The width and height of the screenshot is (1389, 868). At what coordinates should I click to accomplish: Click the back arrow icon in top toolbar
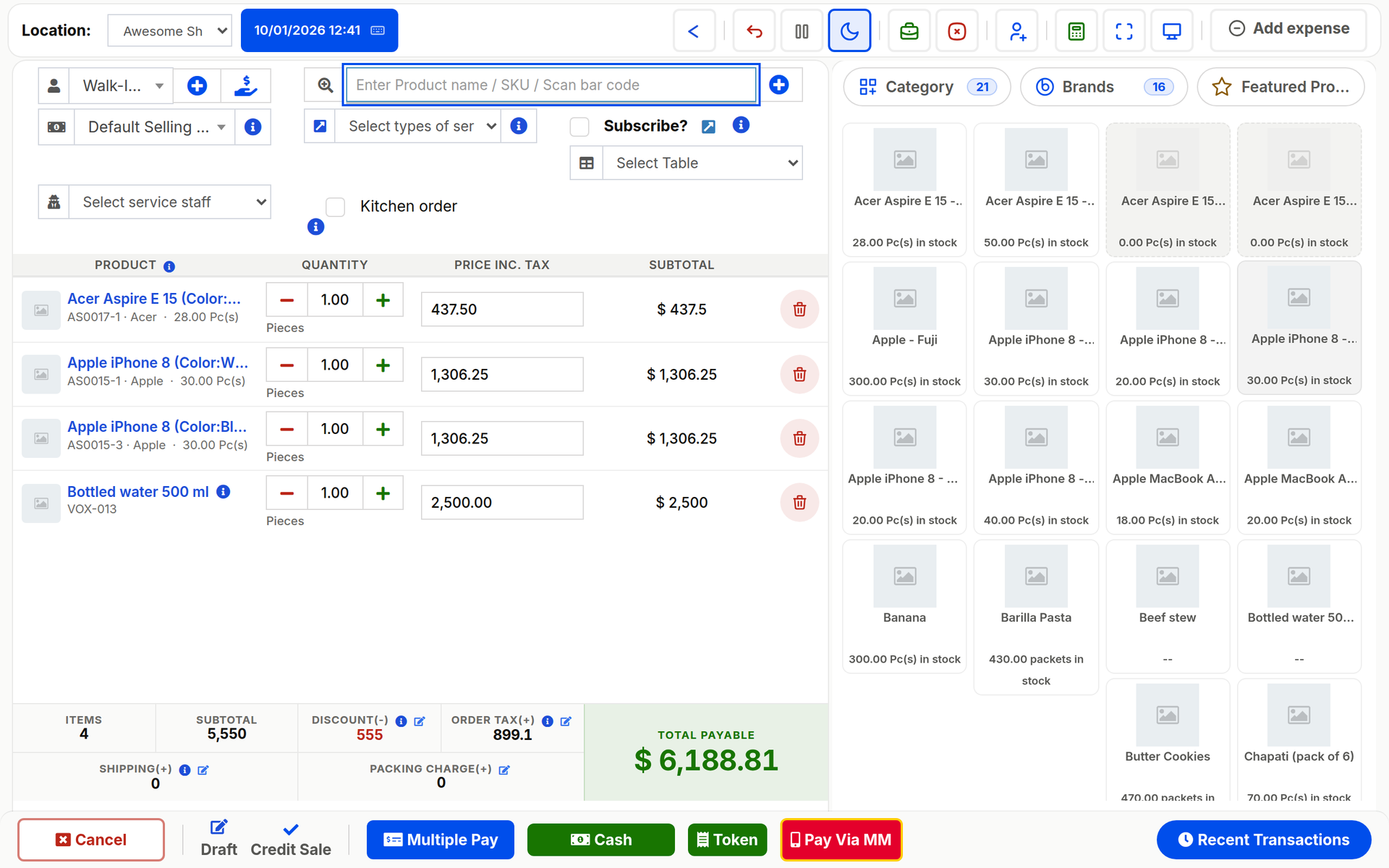pyautogui.click(x=694, y=31)
